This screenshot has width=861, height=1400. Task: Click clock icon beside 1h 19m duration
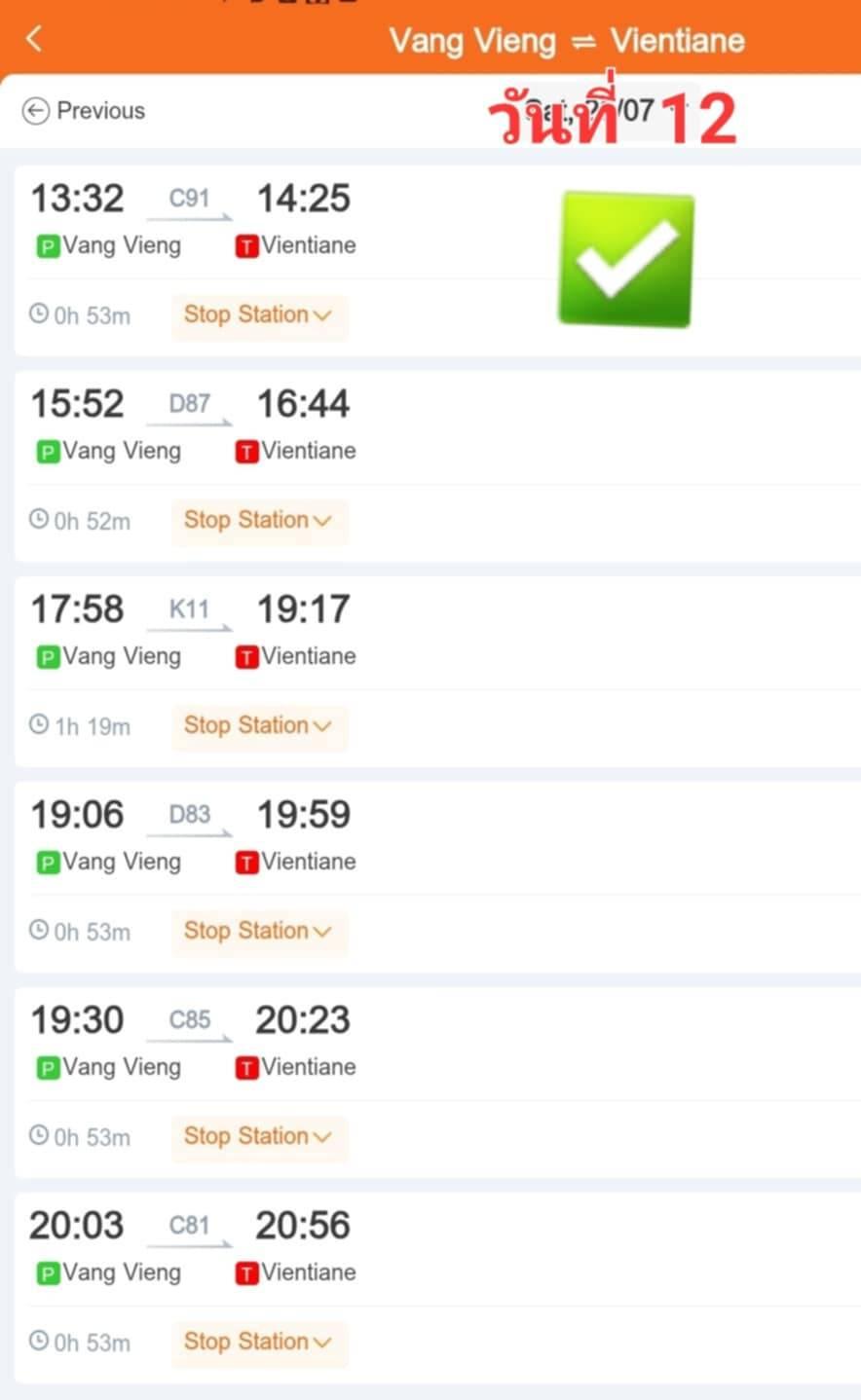(39, 724)
